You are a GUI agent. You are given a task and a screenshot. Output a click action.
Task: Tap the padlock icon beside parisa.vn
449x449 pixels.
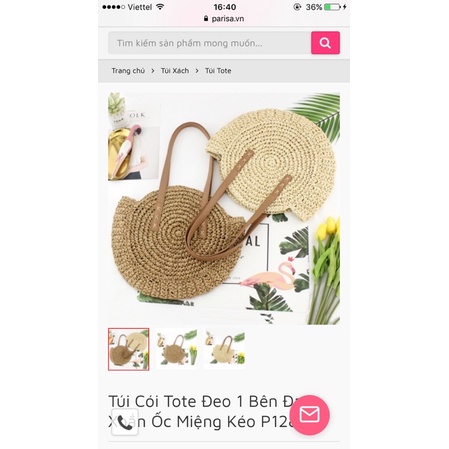[x=206, y=19]
